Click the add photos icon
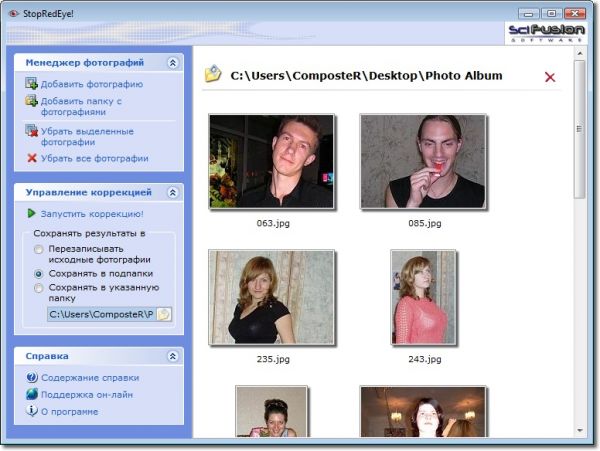 click(32, 84)
